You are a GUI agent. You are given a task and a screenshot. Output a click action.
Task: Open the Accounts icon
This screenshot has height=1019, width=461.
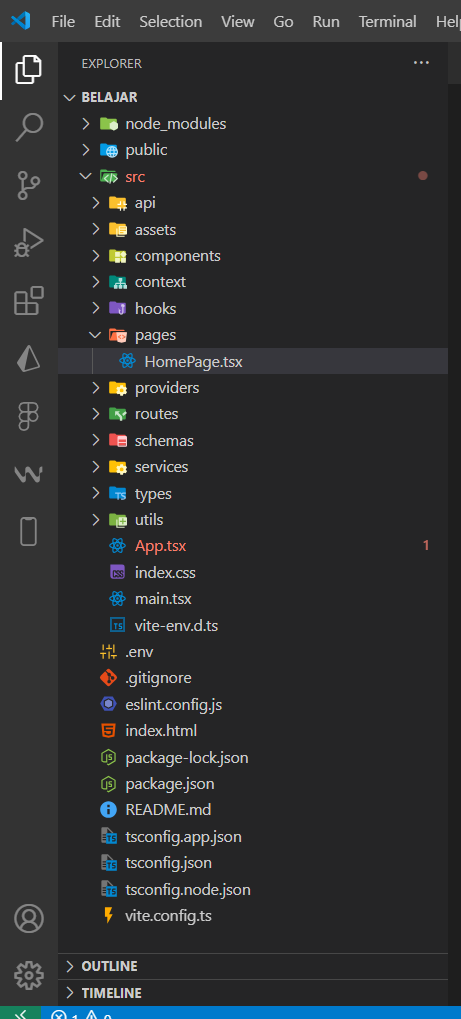tap(29, 918)
